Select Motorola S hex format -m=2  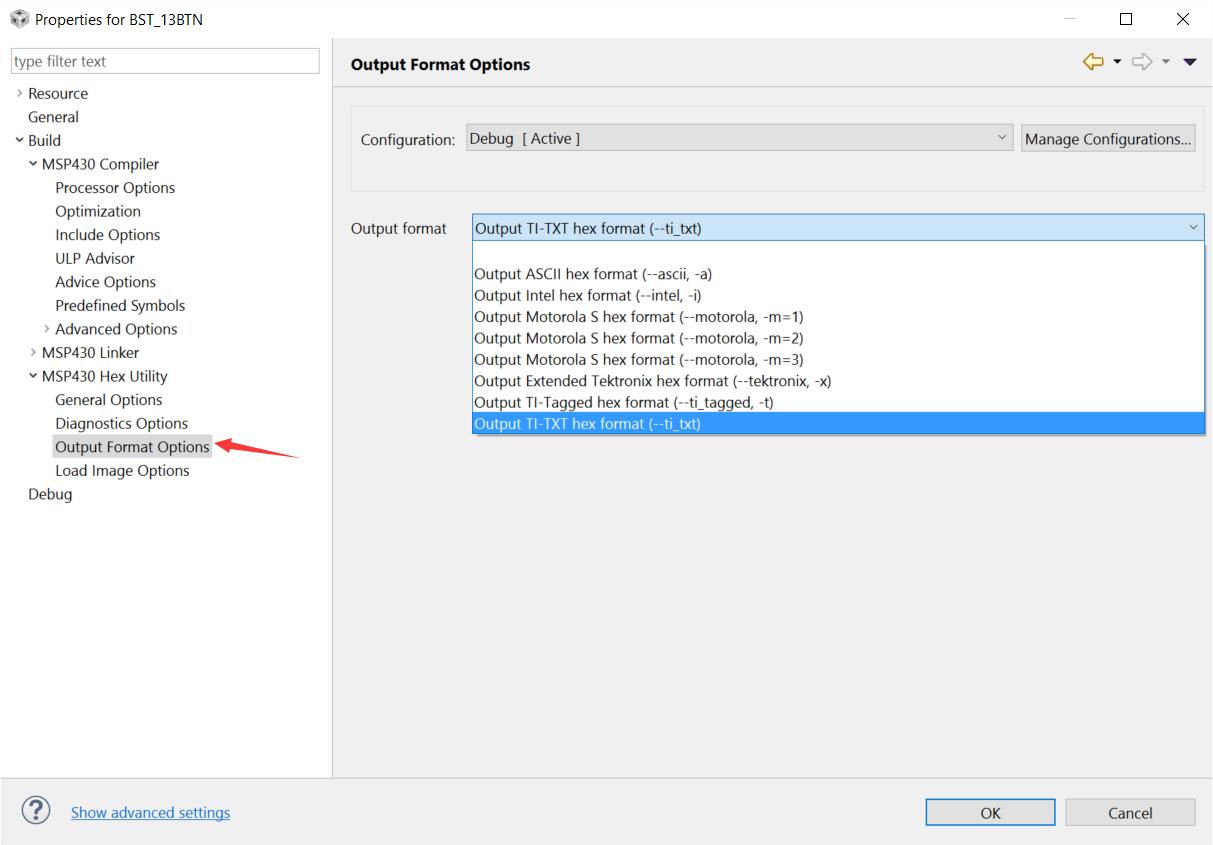tap(638, 338)
